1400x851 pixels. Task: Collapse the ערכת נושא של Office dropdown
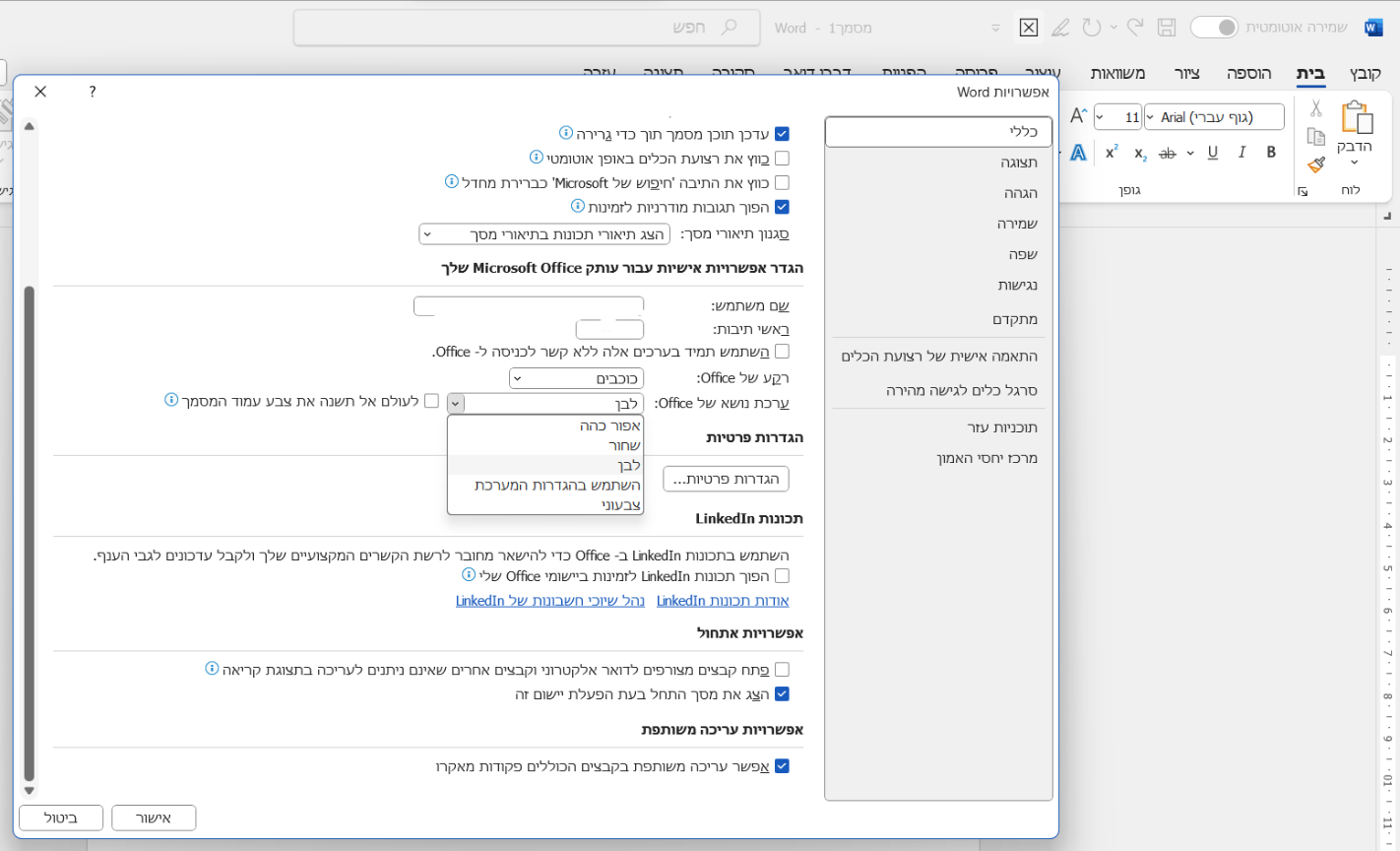click(x=456, y=403)
